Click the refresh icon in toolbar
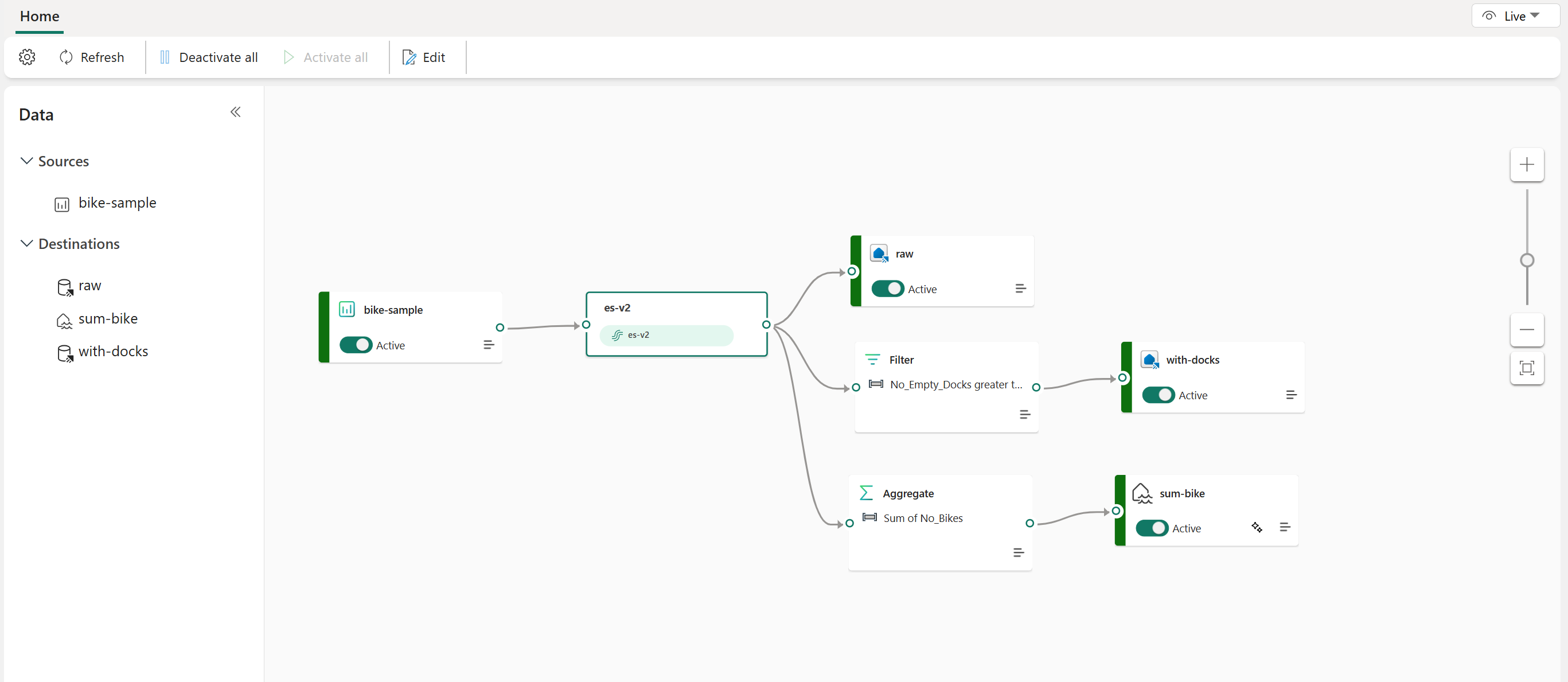Viewport: 1568px width, 682px height. (x=66, y=57)
